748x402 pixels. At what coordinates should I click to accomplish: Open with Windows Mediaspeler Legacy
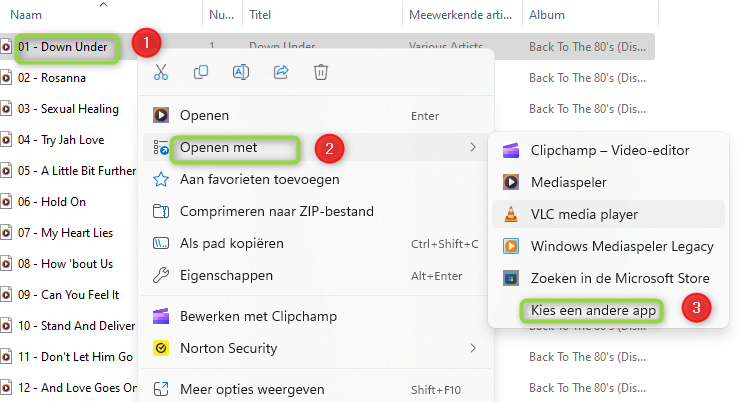tap(608, 246)
